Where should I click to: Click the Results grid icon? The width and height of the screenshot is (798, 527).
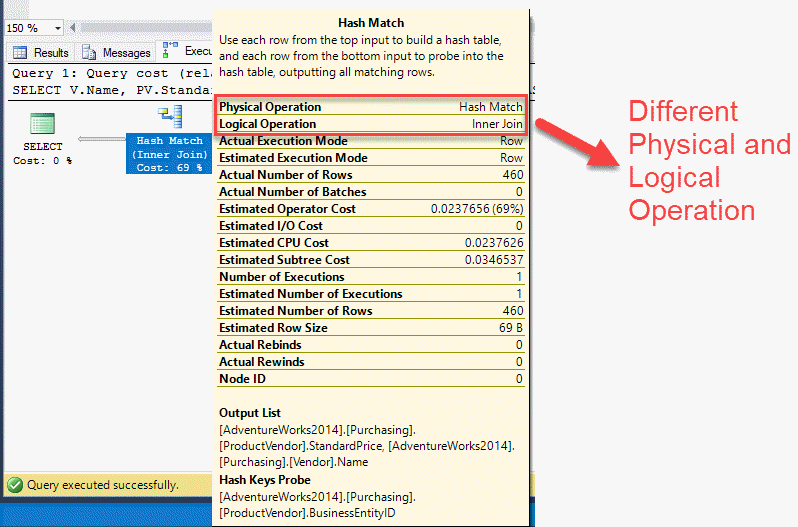coord(20,53)
